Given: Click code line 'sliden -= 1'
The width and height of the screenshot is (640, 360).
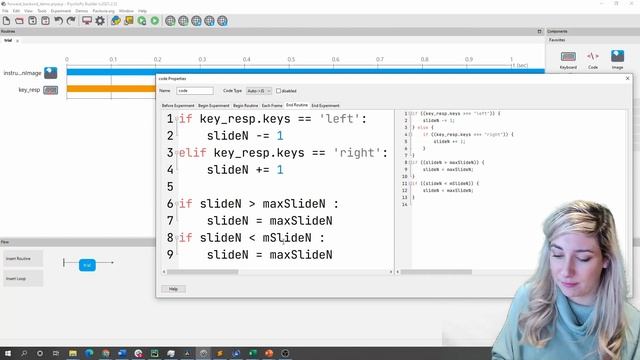Looking at the screenshot, I should coord(245,136).
